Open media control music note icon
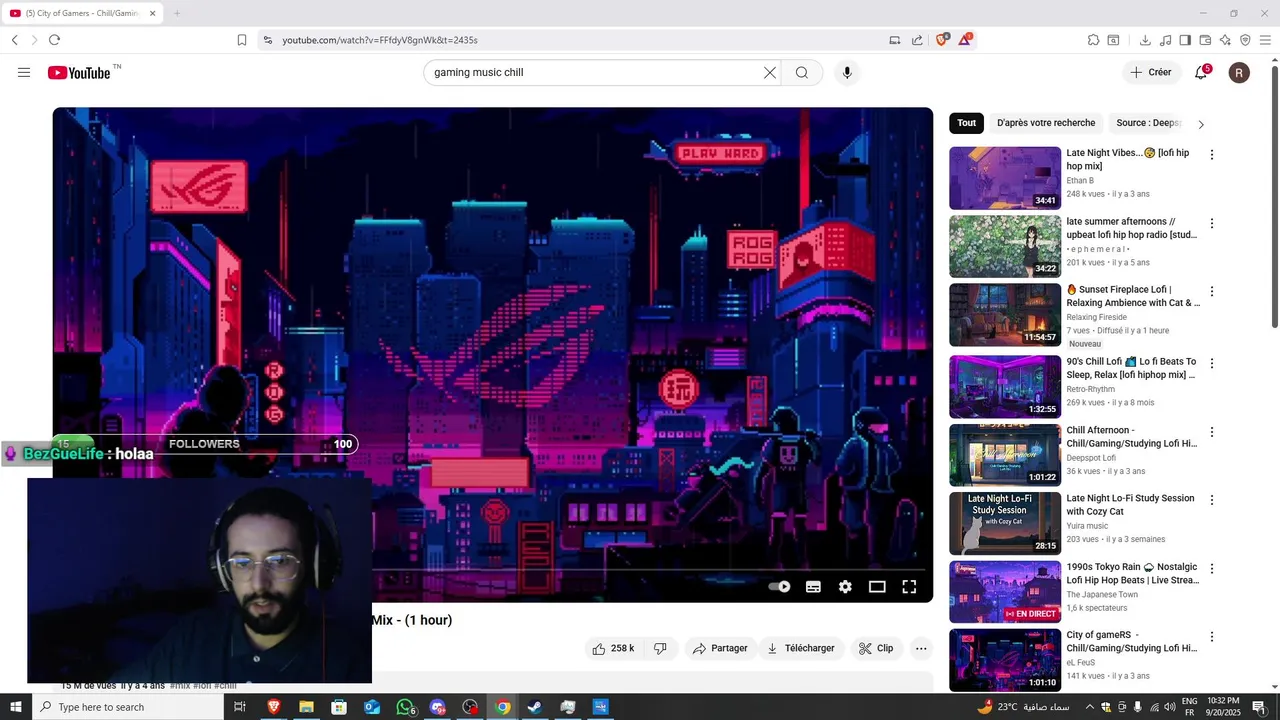 click(1165, 40)
